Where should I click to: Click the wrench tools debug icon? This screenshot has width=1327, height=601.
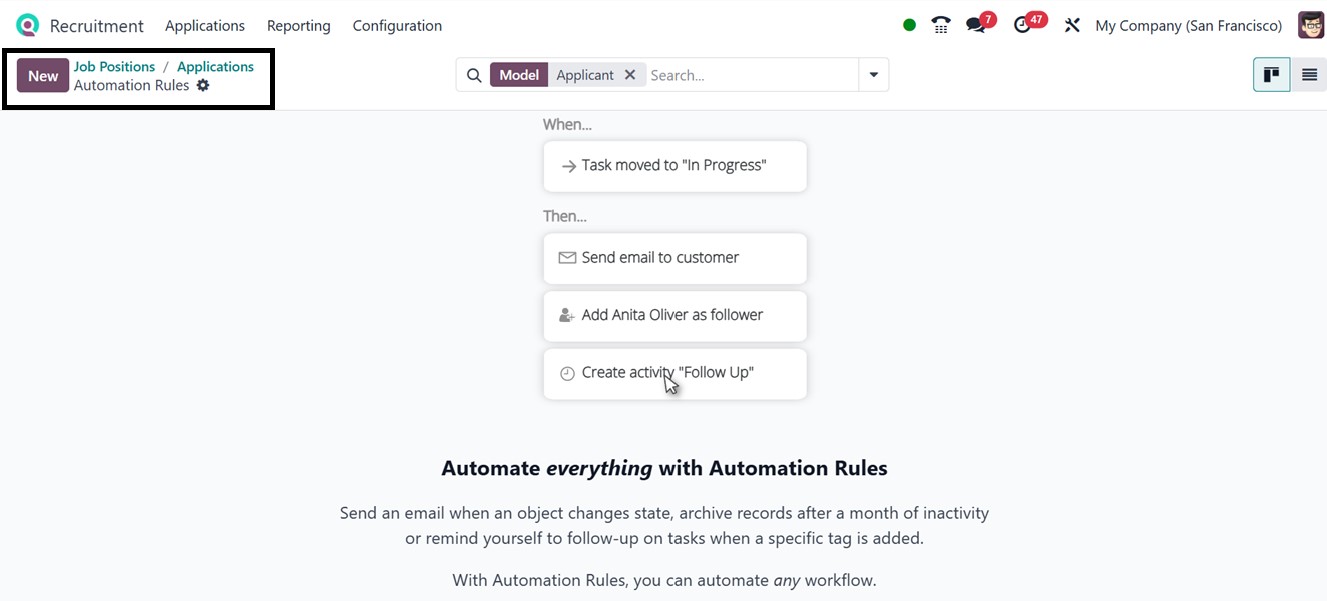click(x=1072, y=25)
